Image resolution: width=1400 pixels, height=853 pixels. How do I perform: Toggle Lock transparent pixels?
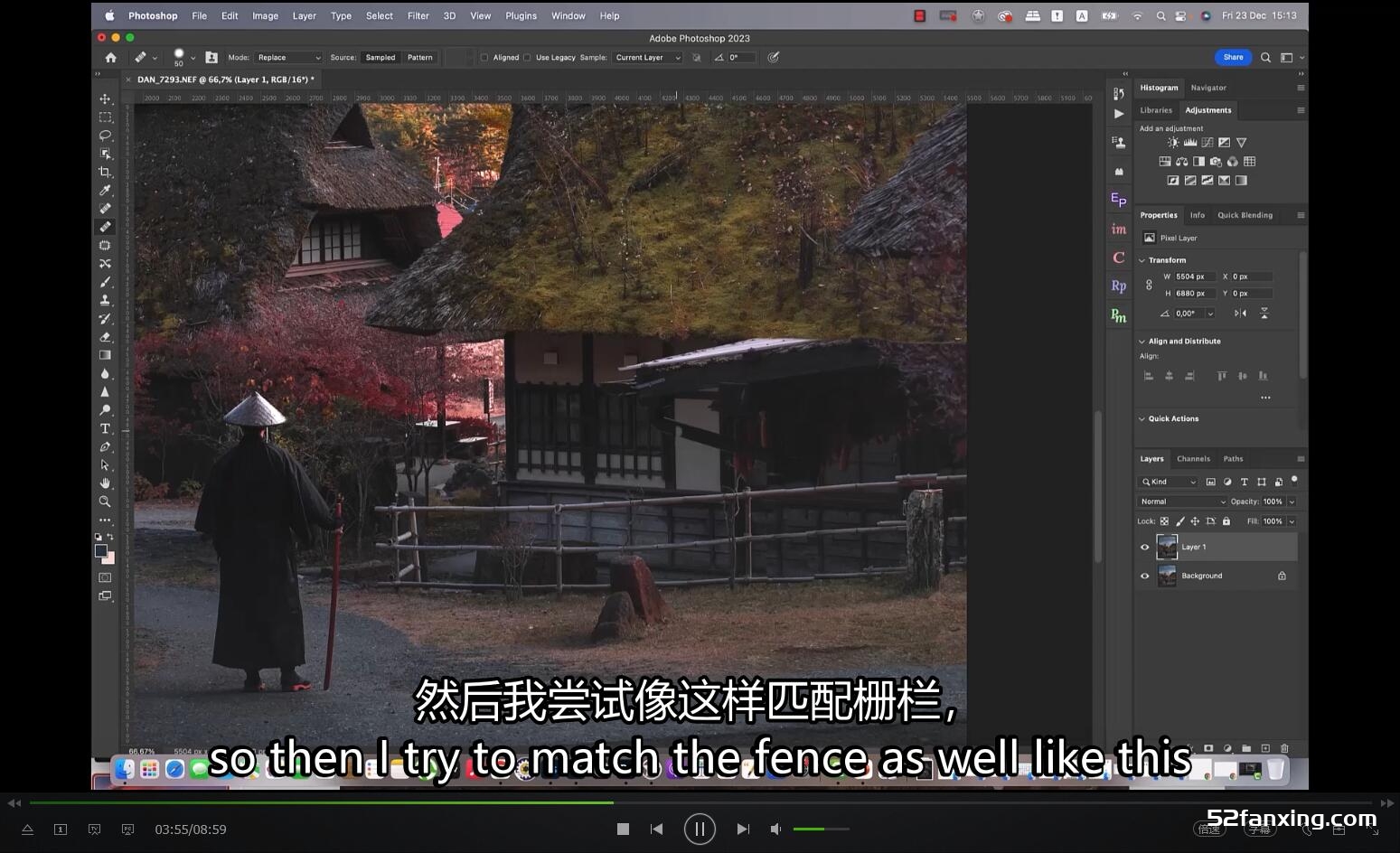pos(1164,521)
